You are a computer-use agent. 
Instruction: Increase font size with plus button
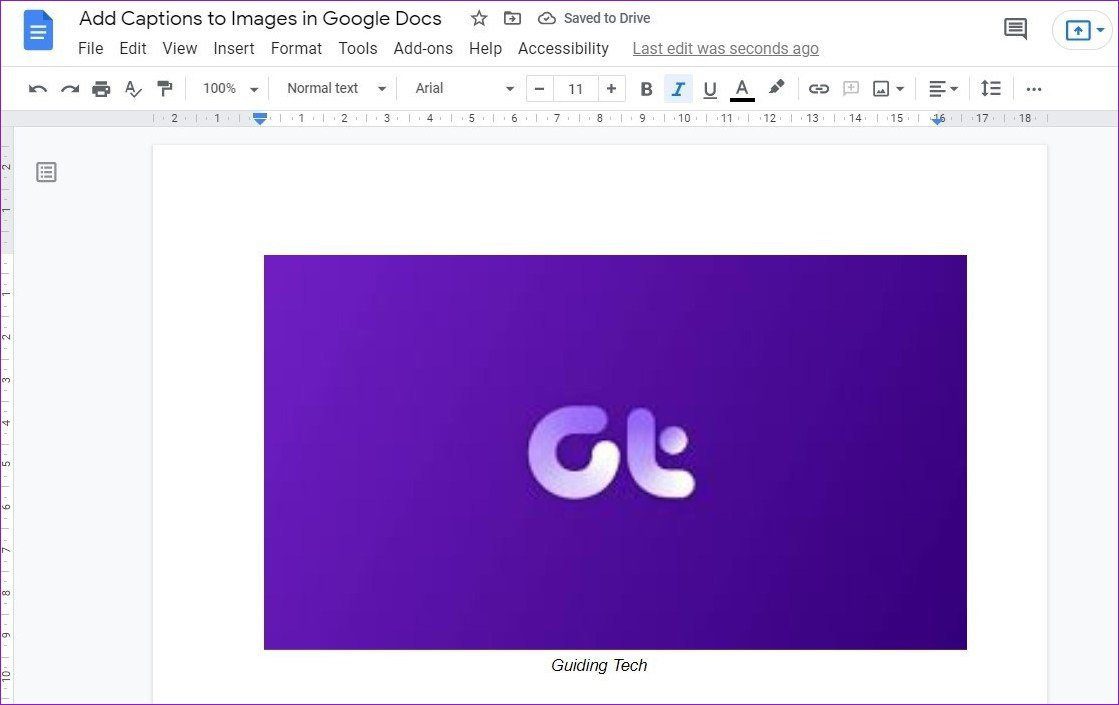612,89
